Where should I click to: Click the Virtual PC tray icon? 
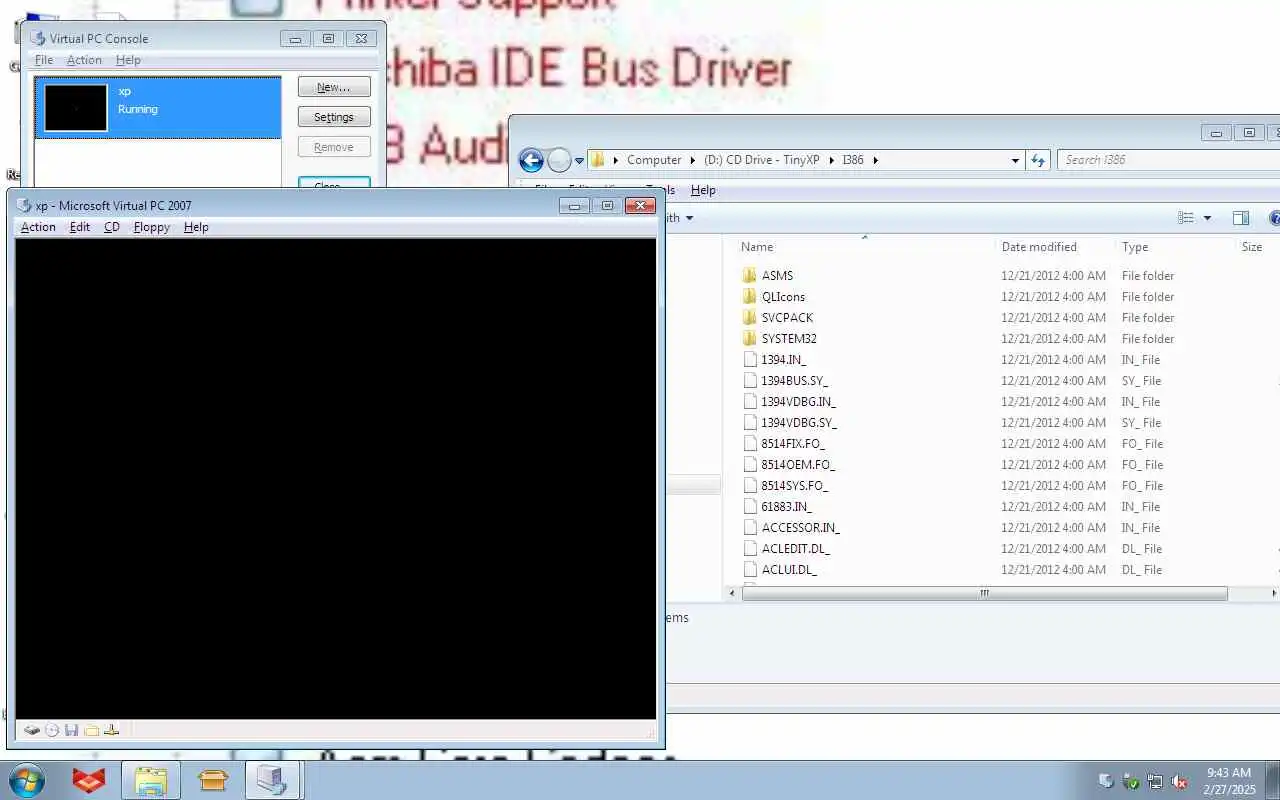[1106, 781]
